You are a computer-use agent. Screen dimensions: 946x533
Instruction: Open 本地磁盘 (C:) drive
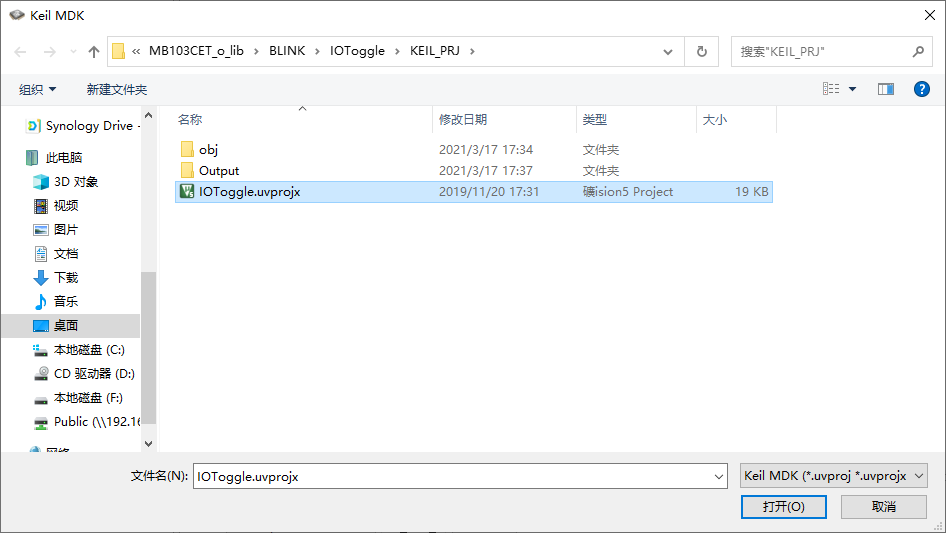(79, 349)
